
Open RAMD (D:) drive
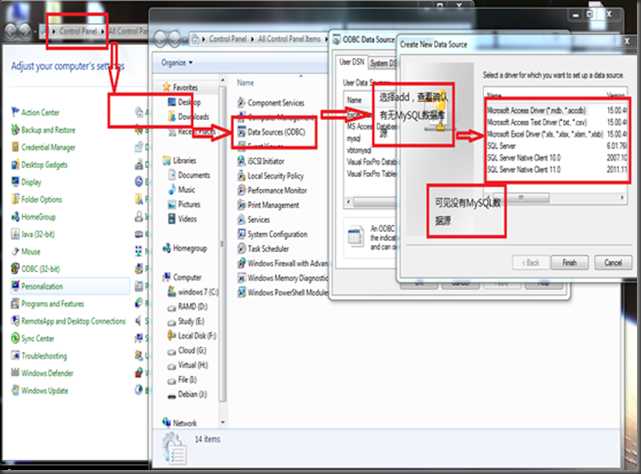[188, 306]
